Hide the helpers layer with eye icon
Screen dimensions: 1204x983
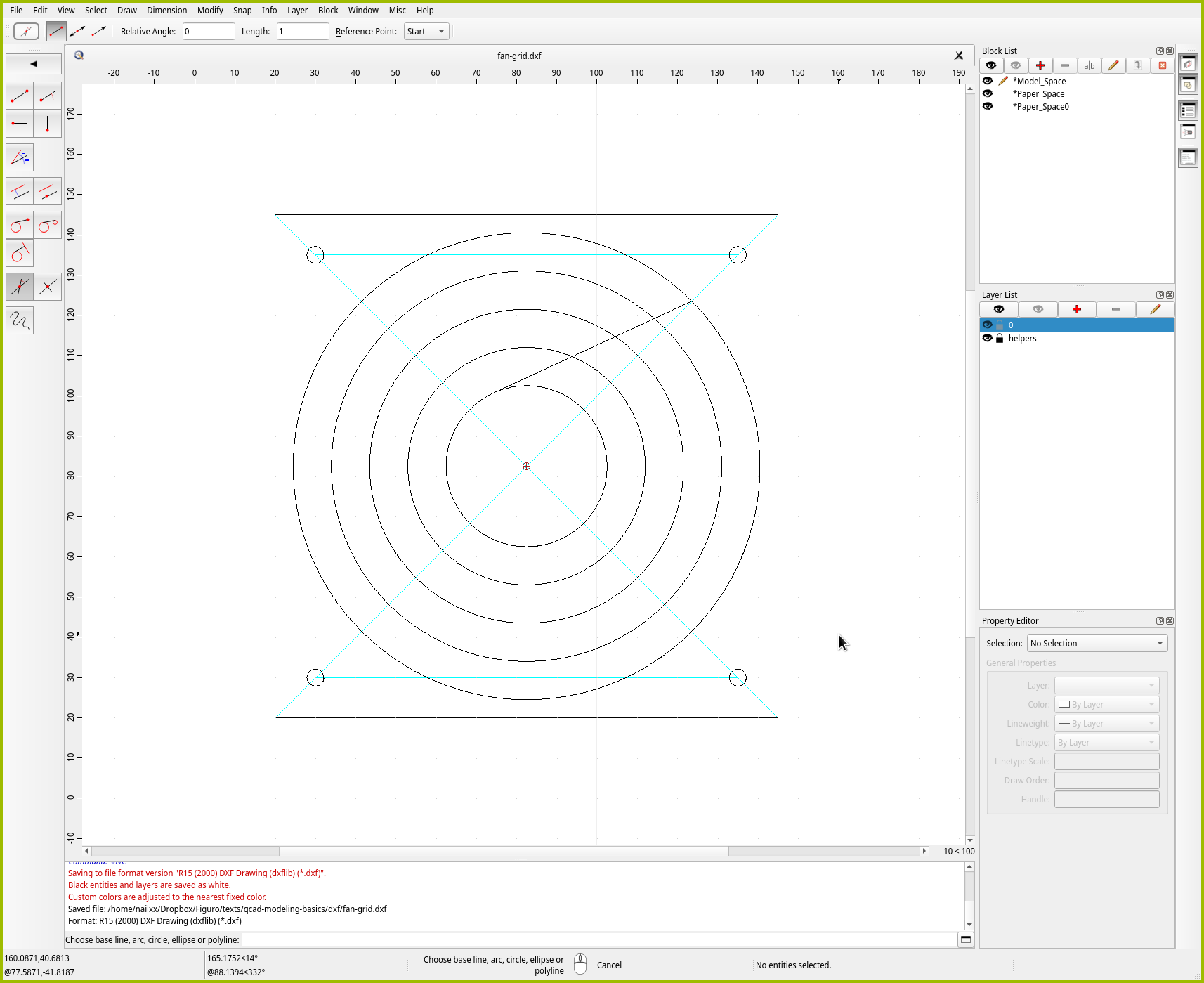(x=988, y=338)
